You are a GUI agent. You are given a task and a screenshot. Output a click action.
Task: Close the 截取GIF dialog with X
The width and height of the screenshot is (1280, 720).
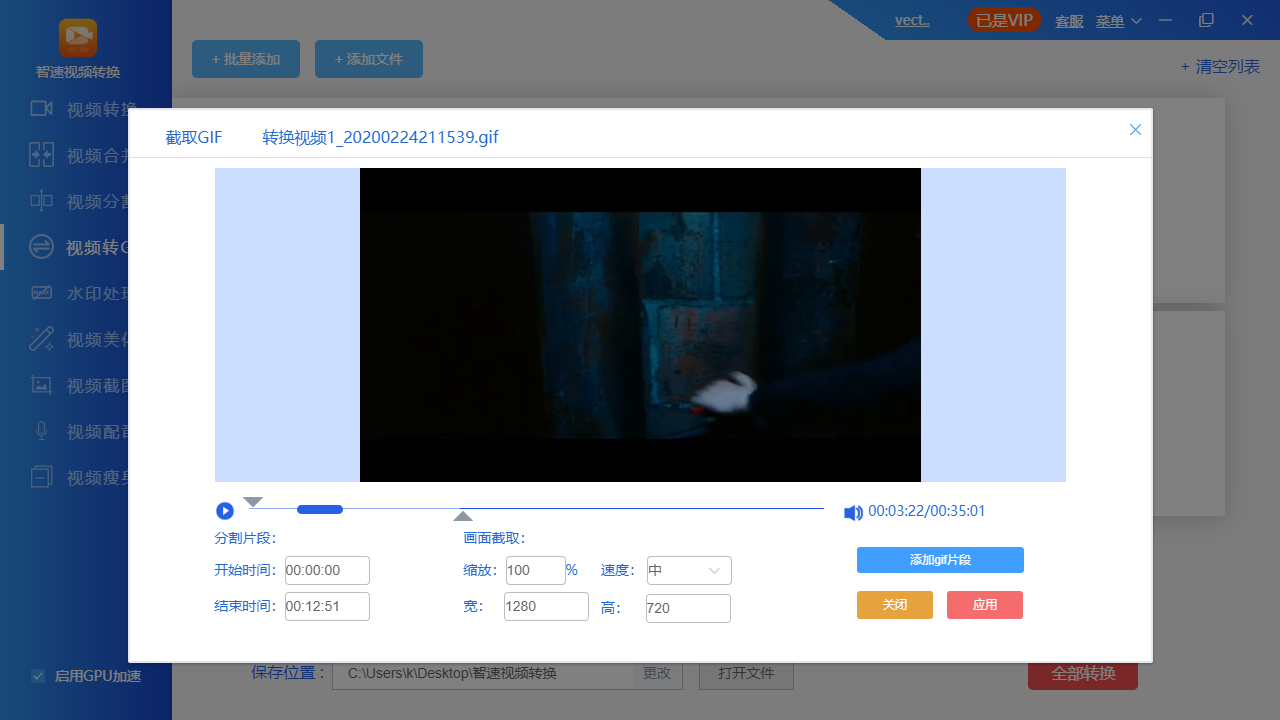point(1135,129)
